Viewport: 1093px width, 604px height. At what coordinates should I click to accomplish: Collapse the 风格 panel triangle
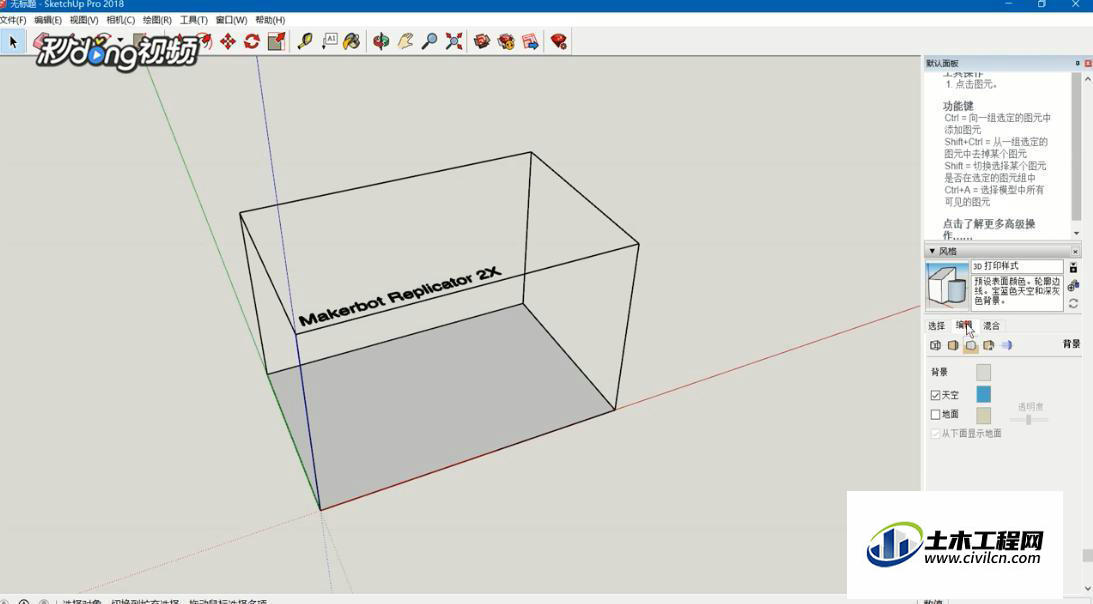932,251
